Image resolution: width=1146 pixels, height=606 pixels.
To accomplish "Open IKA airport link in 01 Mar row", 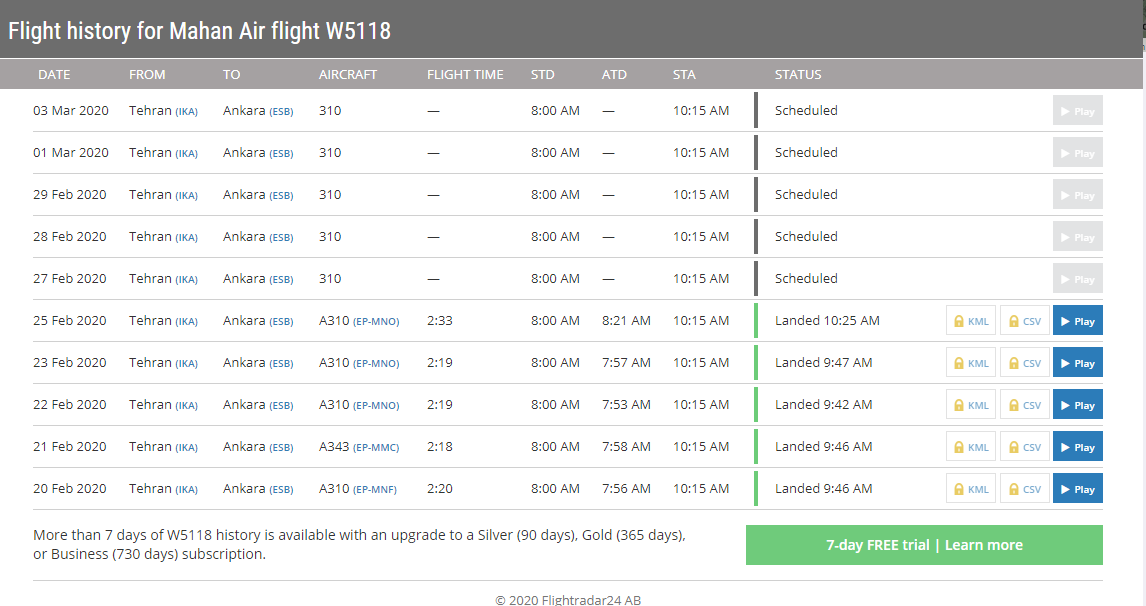I will coord(186,154).
